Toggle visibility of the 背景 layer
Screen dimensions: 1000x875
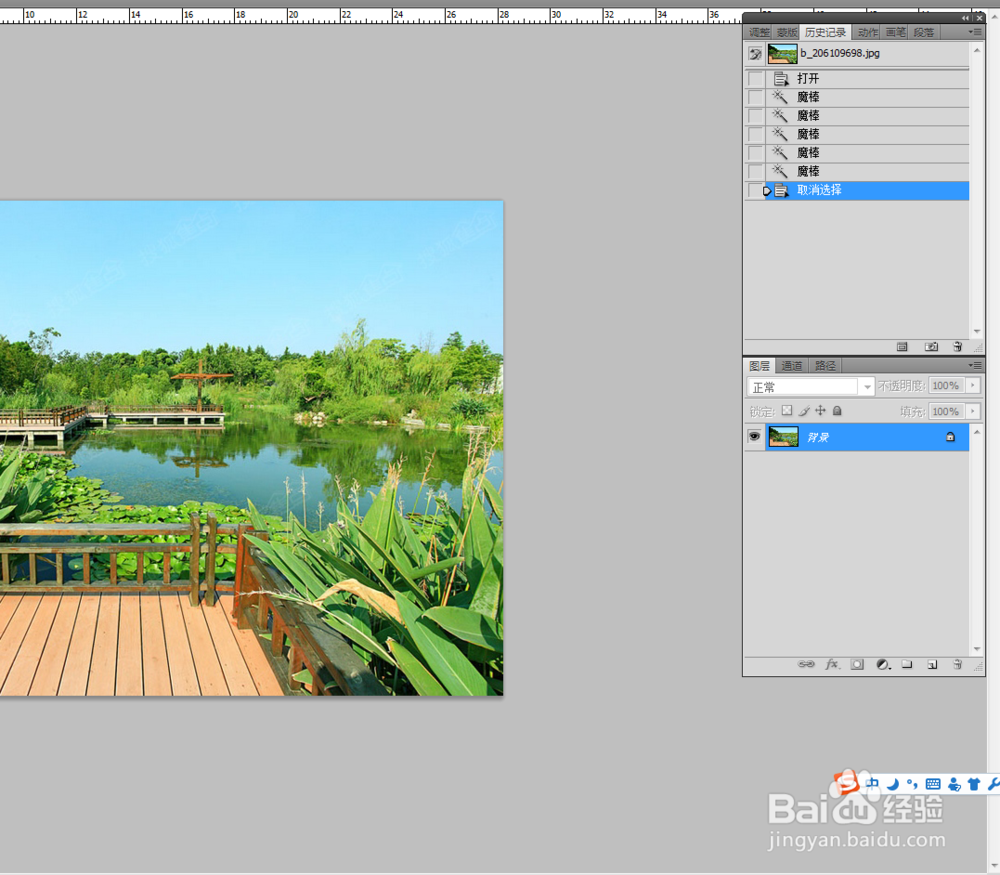(x=754, y=436)
